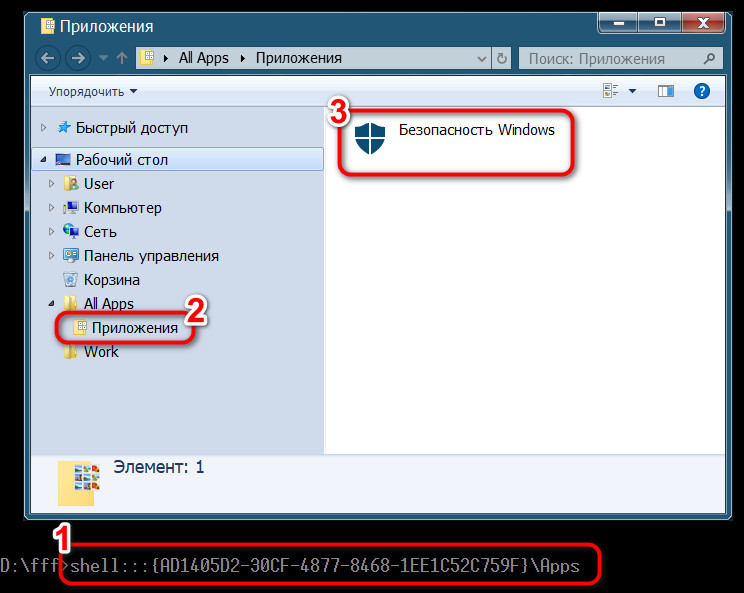Select Сеть in the navigation pane
744x593 pixels.
(x=100, y=232)
